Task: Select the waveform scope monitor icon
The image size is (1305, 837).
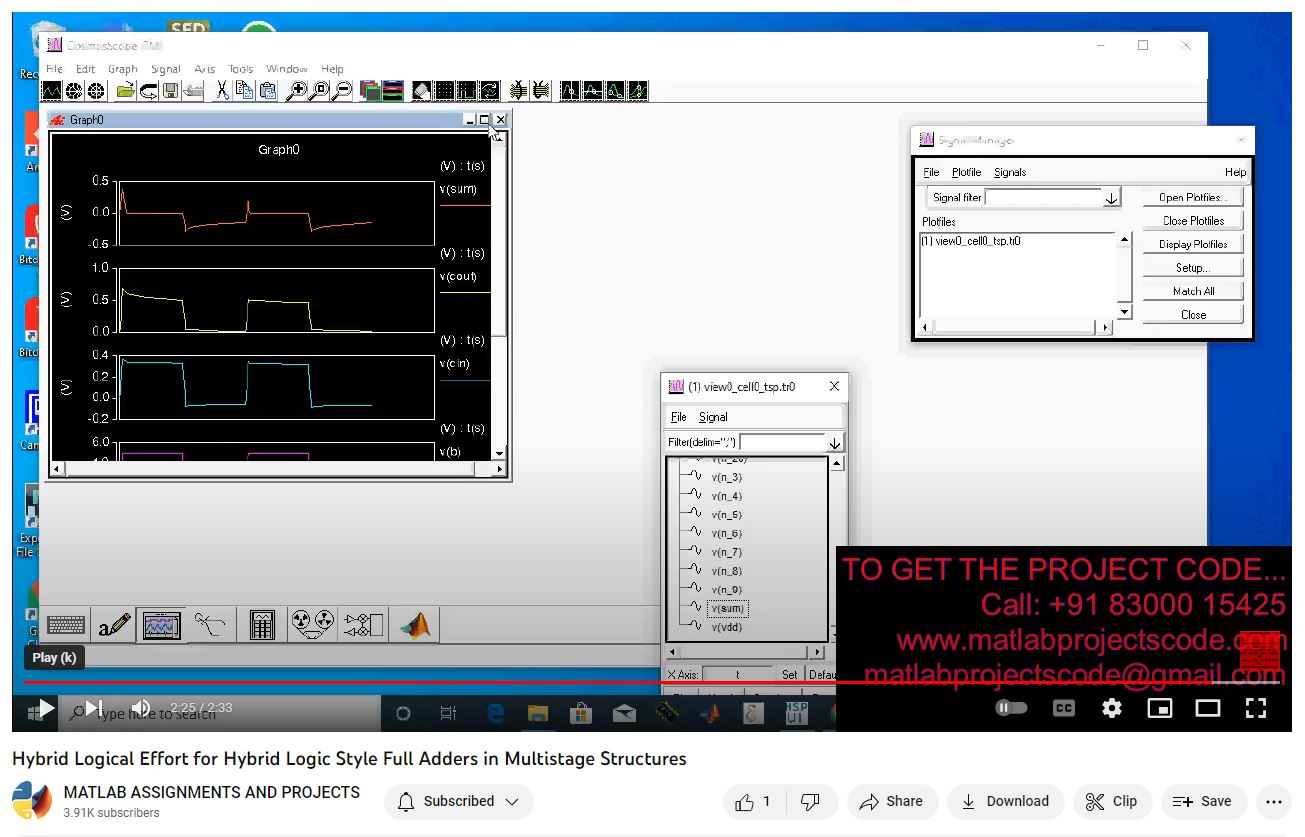Action: click(162, 625)
